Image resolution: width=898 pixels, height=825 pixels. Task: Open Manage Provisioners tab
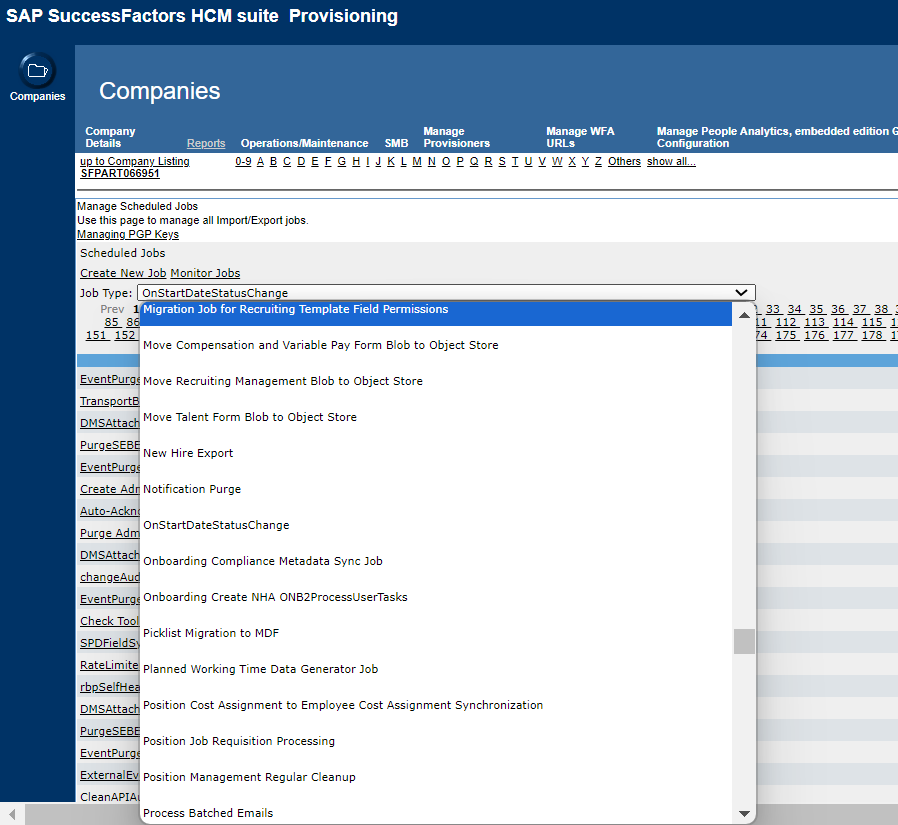(x=456, y=137)
